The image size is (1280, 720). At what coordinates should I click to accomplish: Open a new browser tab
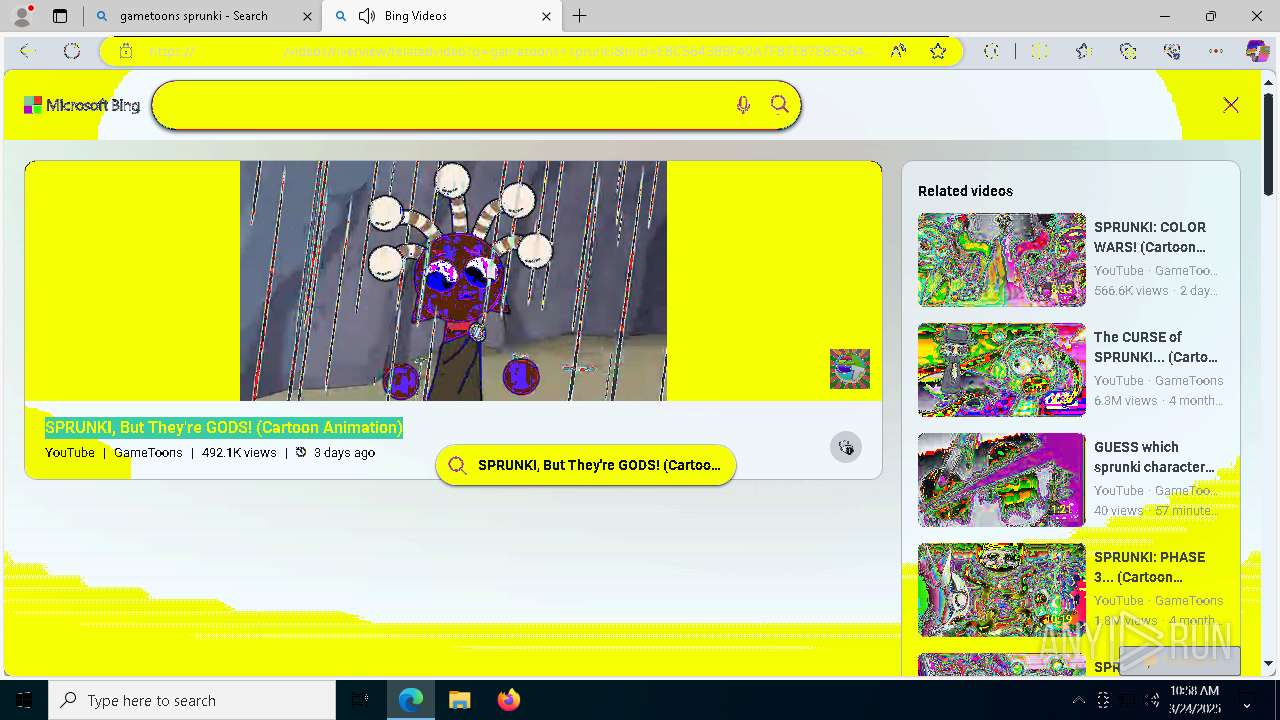[x=580, y=16]
